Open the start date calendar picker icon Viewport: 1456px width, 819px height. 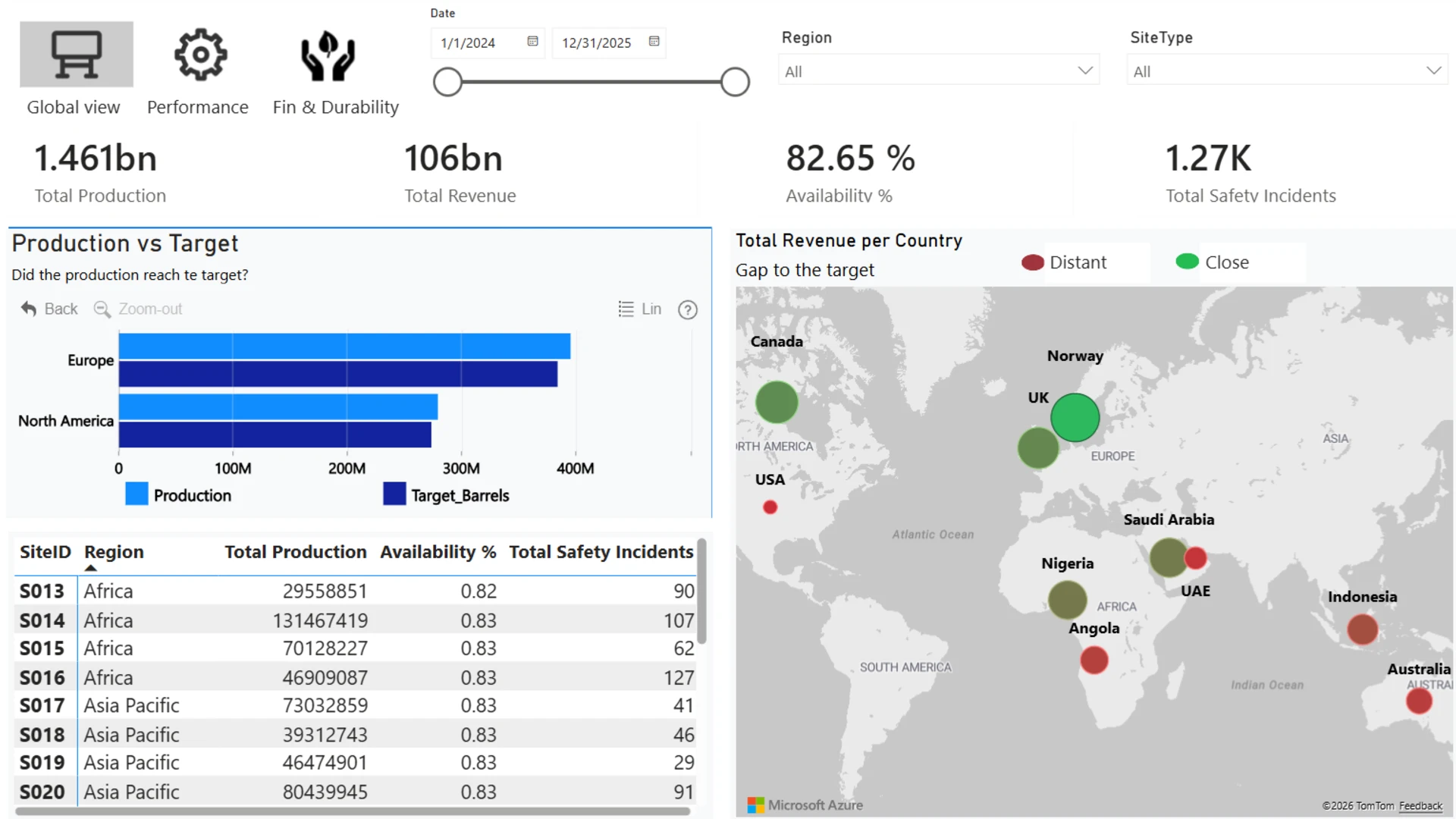[532, 42]
